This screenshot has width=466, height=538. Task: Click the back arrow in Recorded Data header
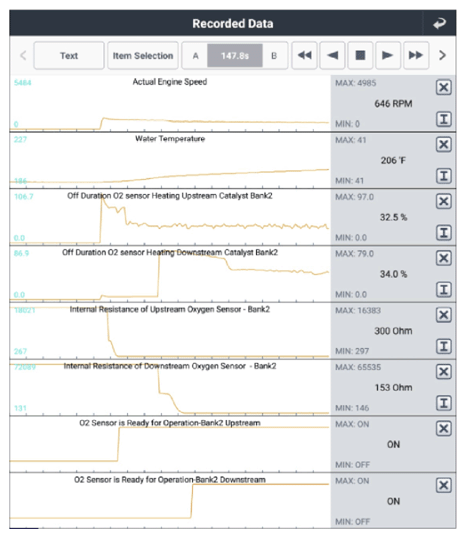(x=439, y=23)
